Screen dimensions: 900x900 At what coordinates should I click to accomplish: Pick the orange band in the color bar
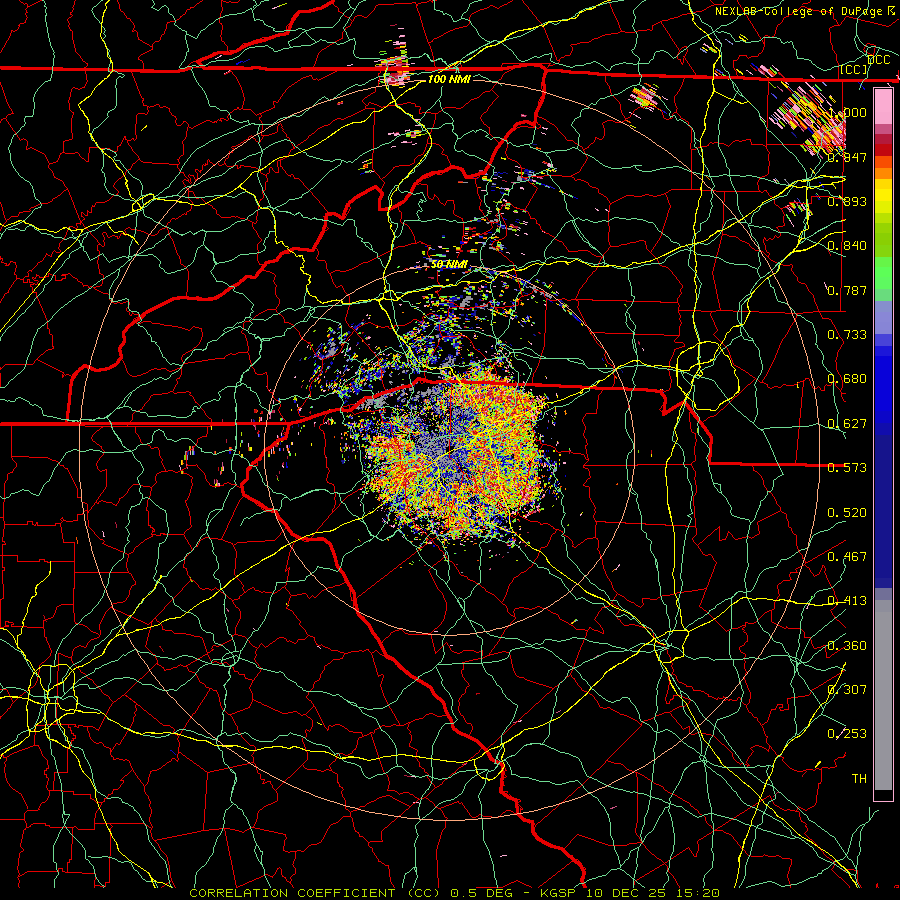point(883,173)
